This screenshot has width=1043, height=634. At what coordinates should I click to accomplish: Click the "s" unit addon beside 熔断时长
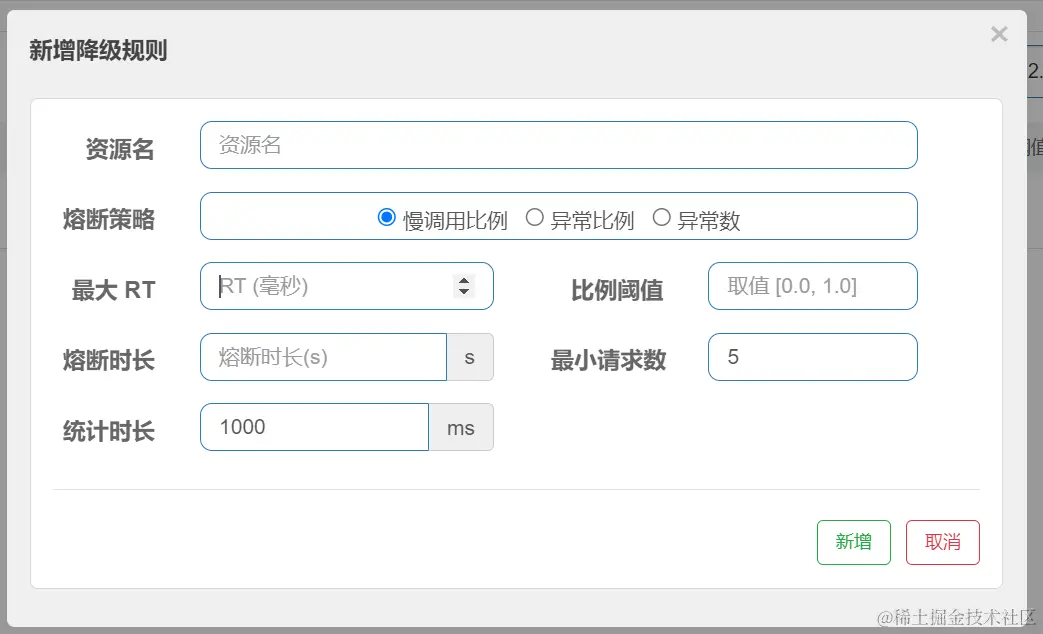pyautogui.click(x=470, y=357)
